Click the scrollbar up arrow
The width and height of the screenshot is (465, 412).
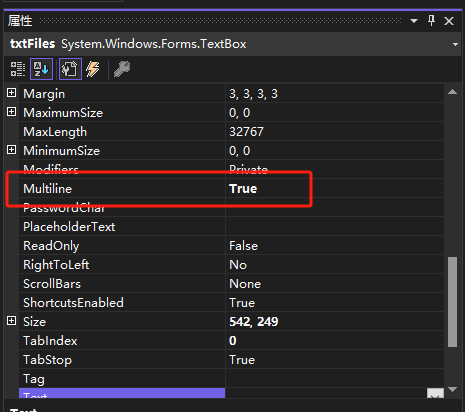[x=452, y=92]
